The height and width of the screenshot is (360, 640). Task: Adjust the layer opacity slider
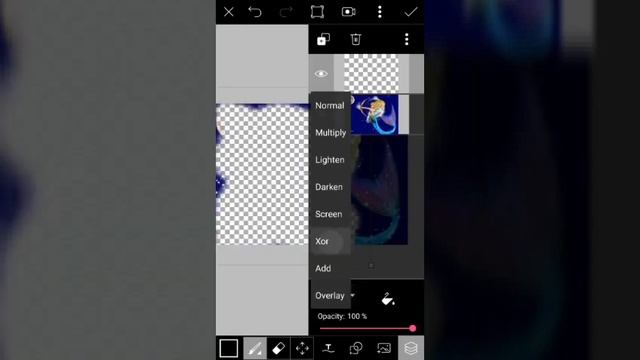click(367, 328)
